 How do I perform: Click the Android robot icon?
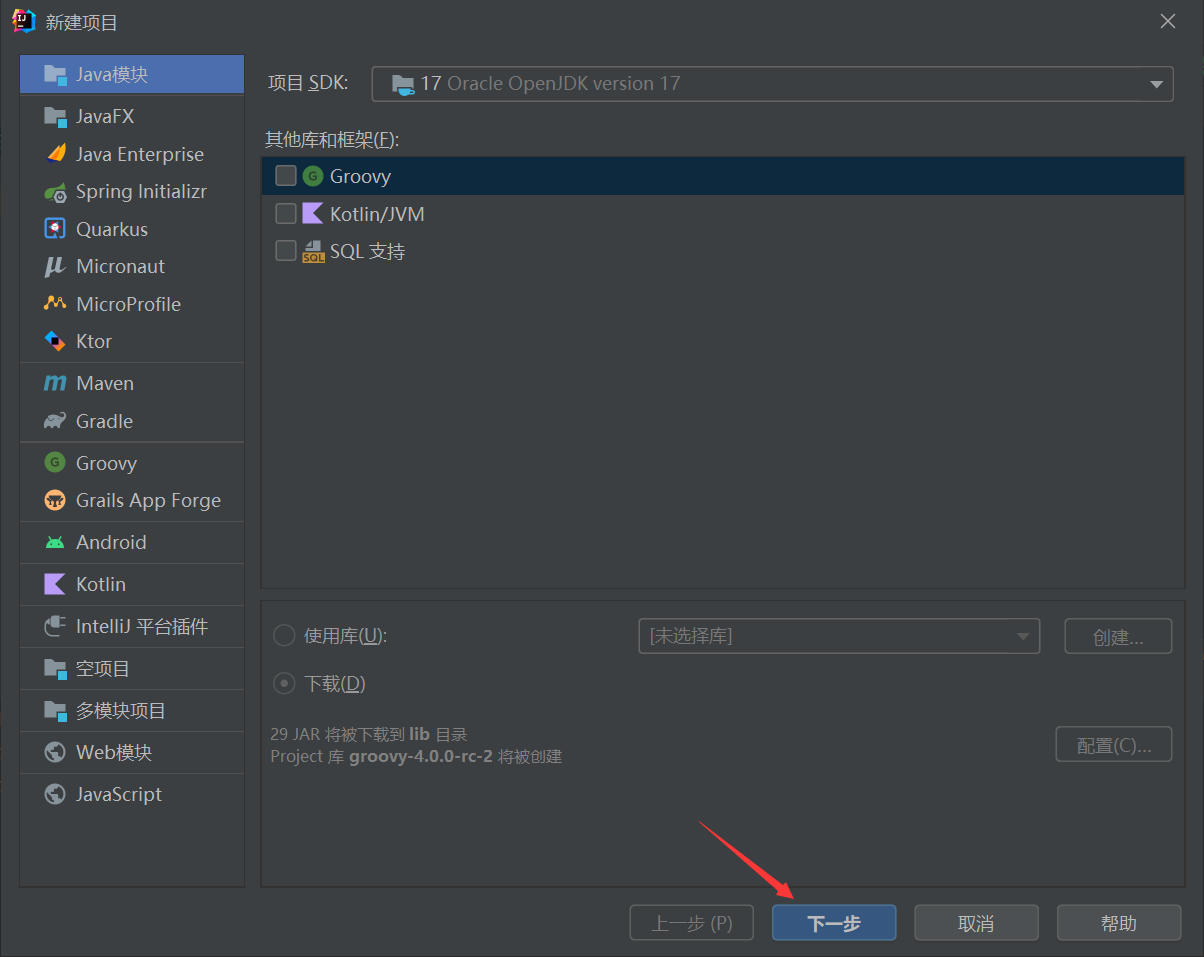(x=55, y=543)
